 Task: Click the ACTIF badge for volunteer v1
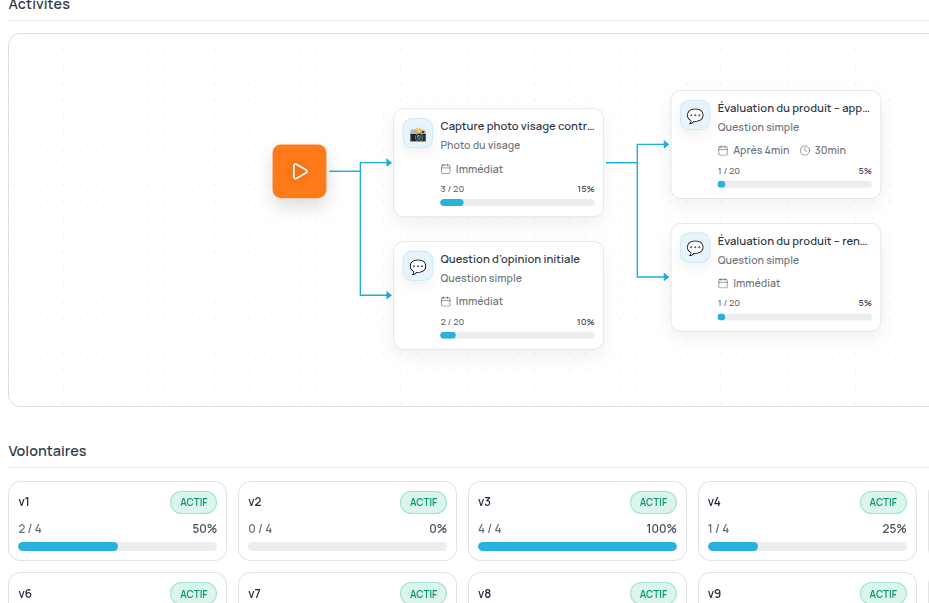coord(193,502)
